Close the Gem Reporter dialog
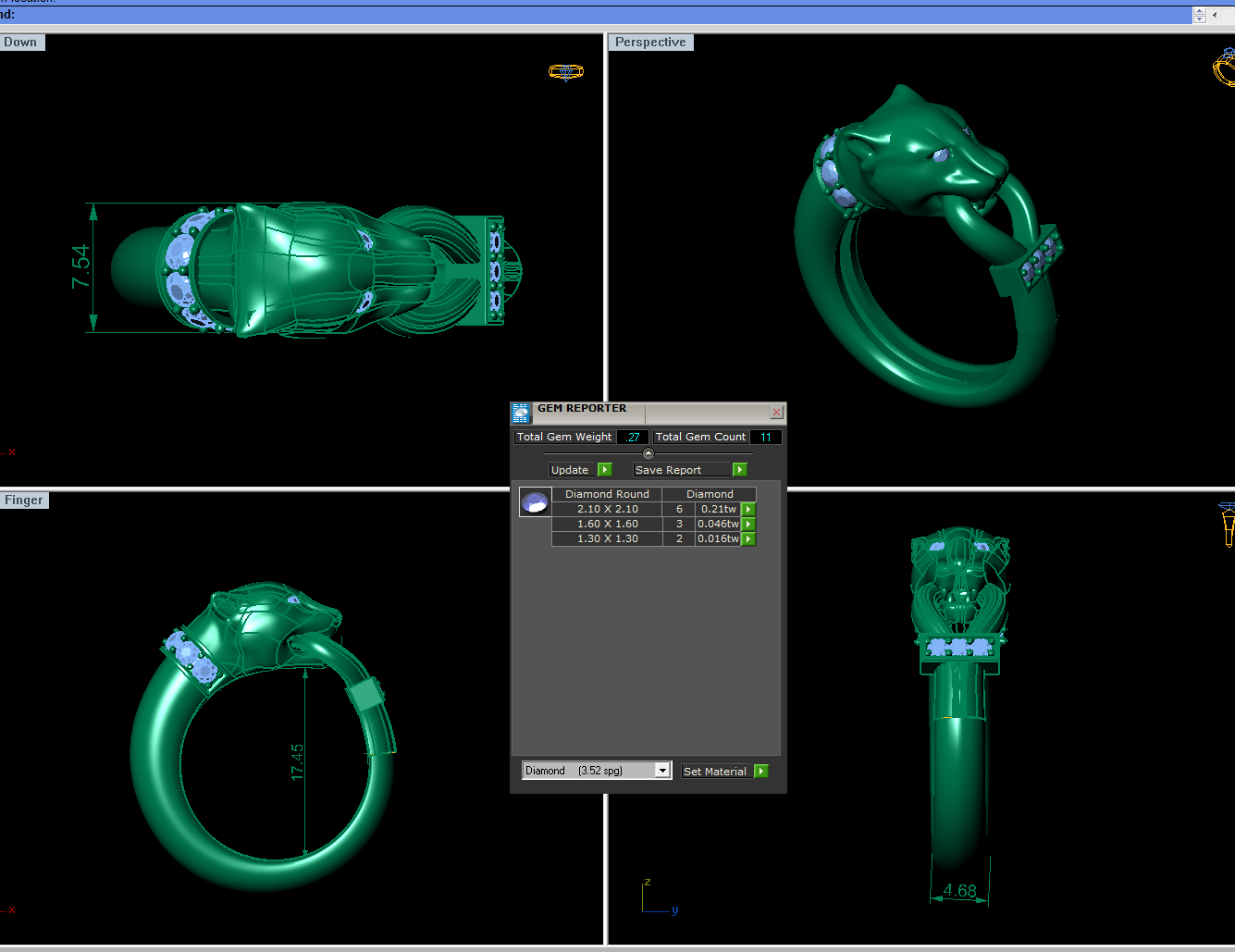 coord(776,412)
